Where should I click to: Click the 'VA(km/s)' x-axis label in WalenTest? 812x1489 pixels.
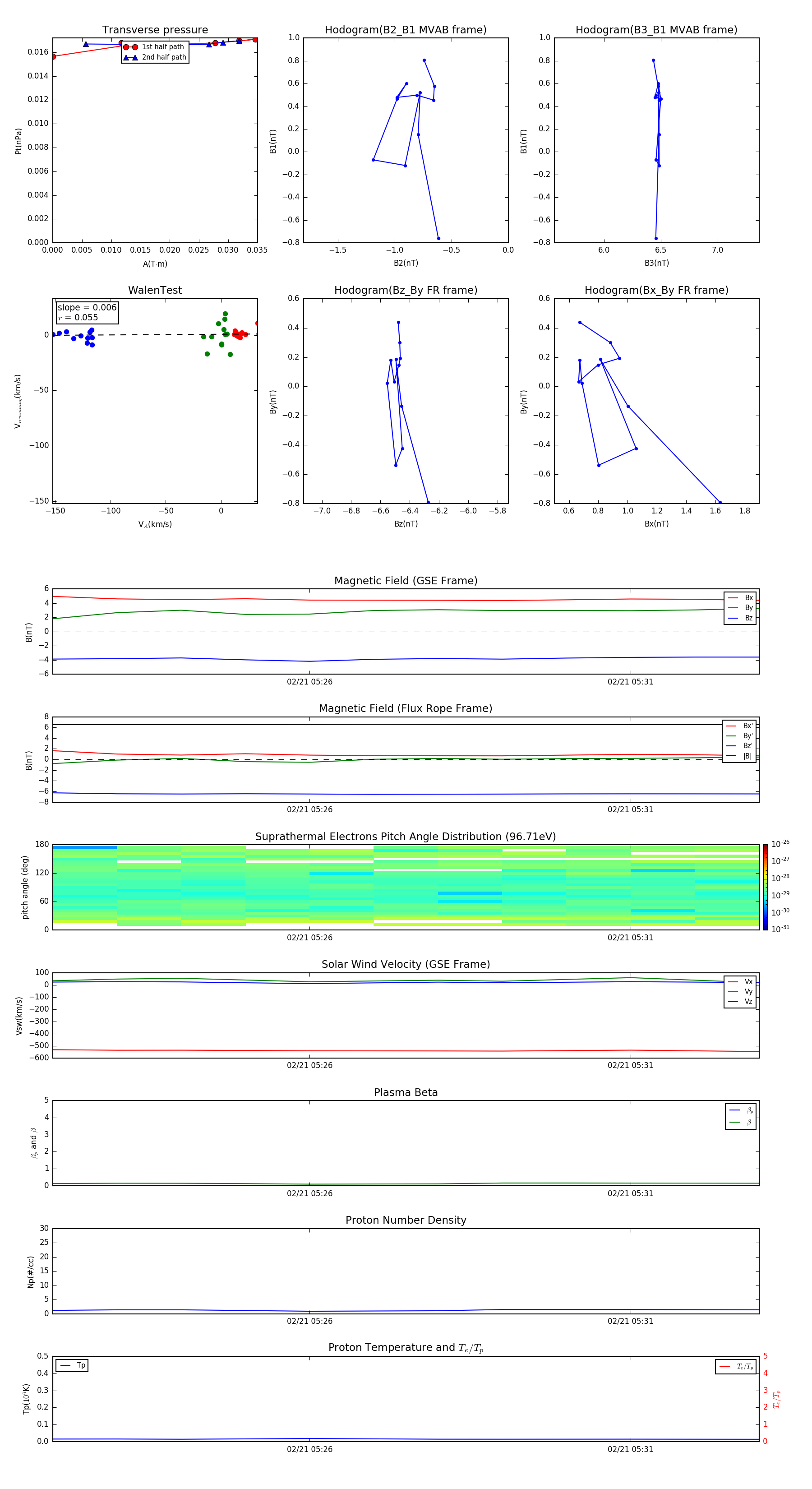point(155,524)
